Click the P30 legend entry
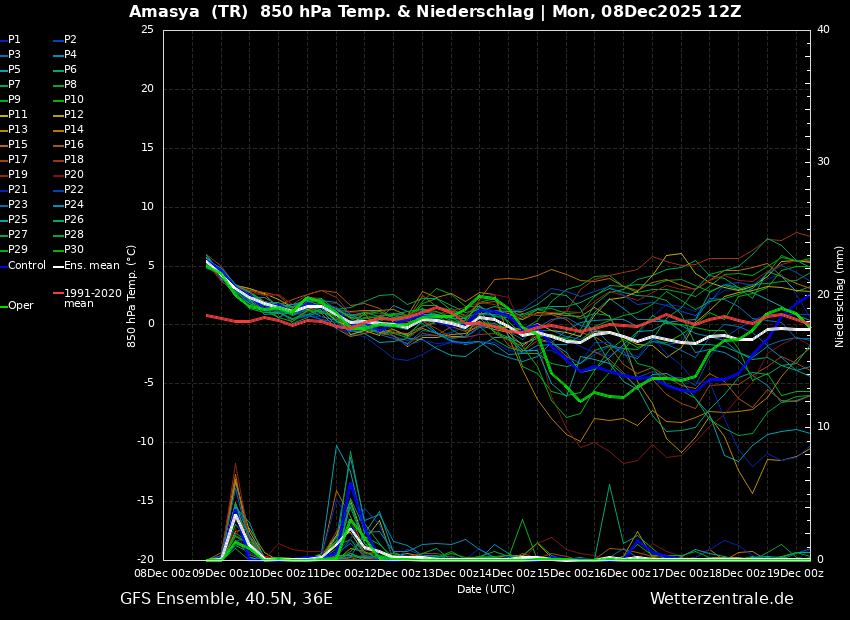This screenshot has width=850, height=620. (x=68, y=249)
